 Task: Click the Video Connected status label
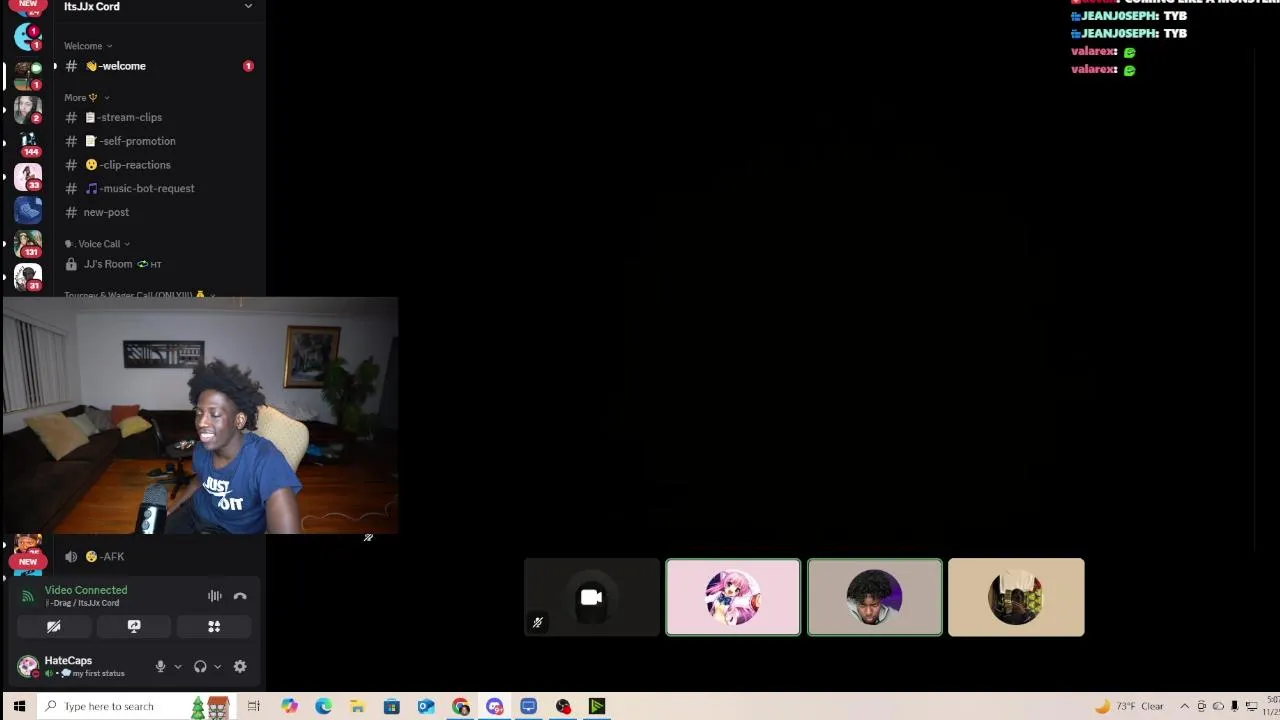(86, 590)
